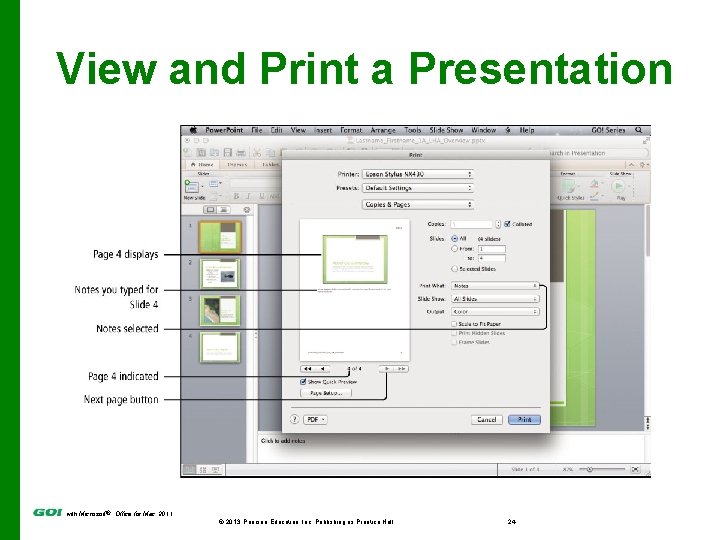Click the Bold formatting icon
This screenshot has height=540, width=720.
(236, 196)
